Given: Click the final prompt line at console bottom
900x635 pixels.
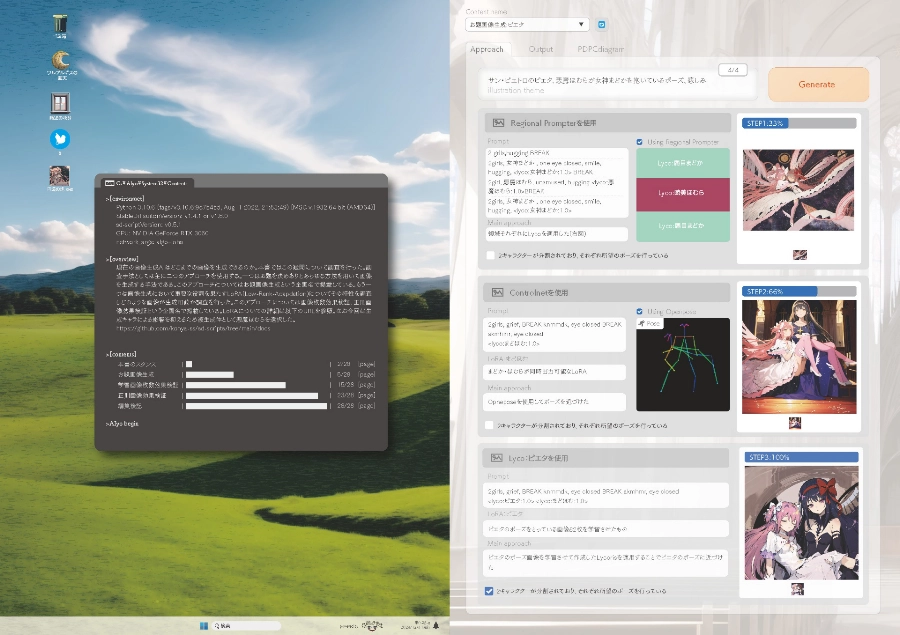Looking at the screenshot, I should pyautogui.click(x=122, y=424).
